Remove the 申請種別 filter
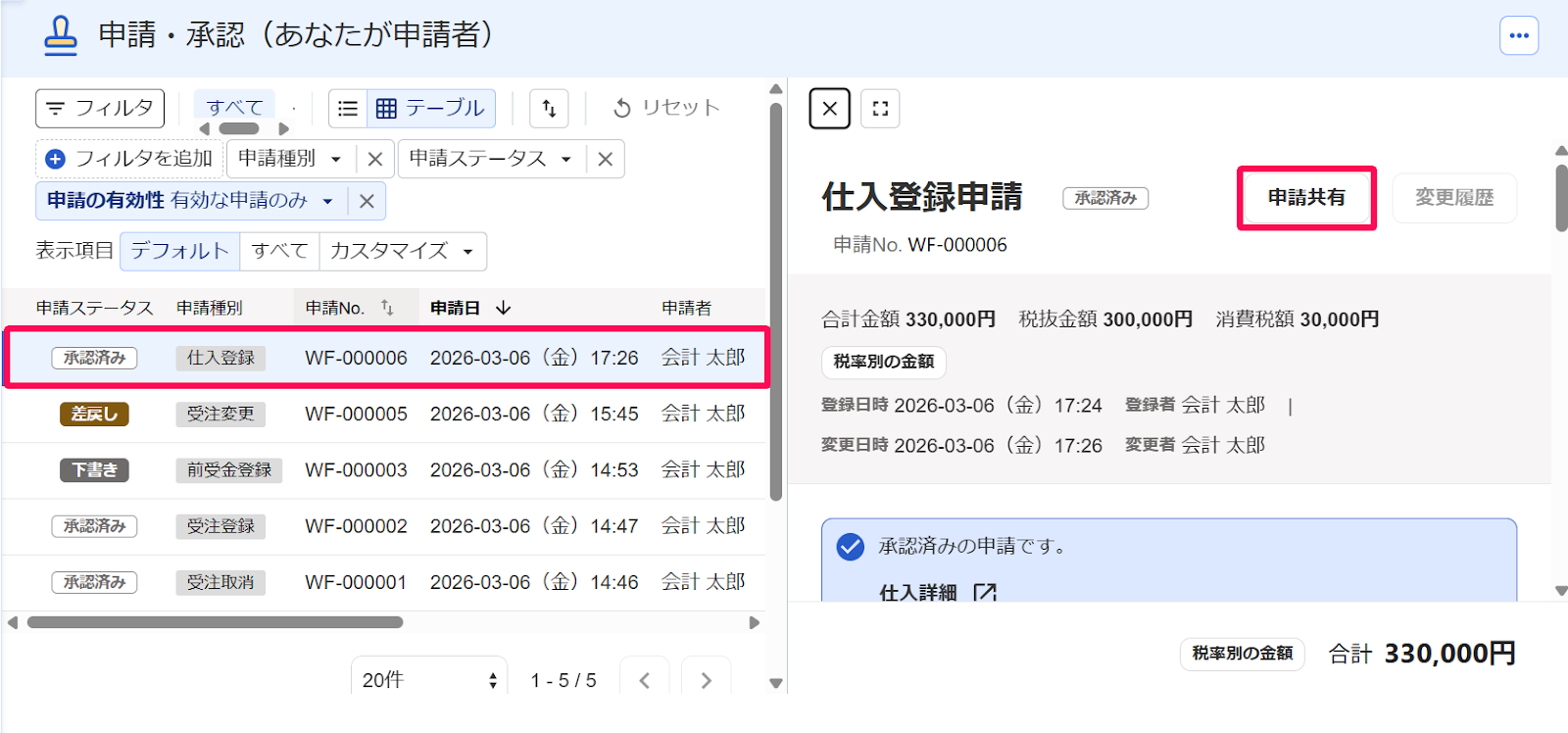 [374, 159]
